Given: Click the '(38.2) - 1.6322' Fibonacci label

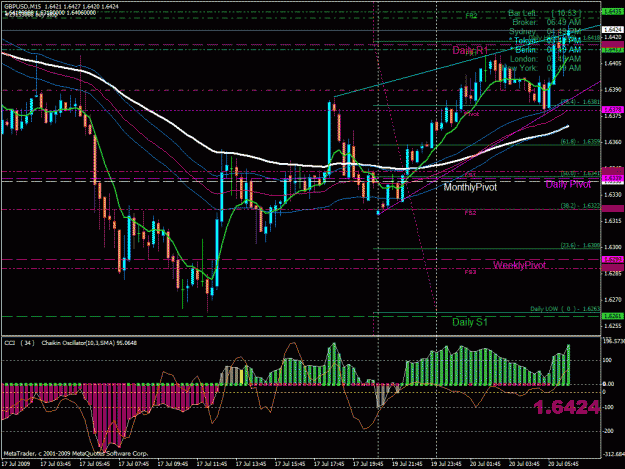Looking at the screenshot, I should click(580, 206).
